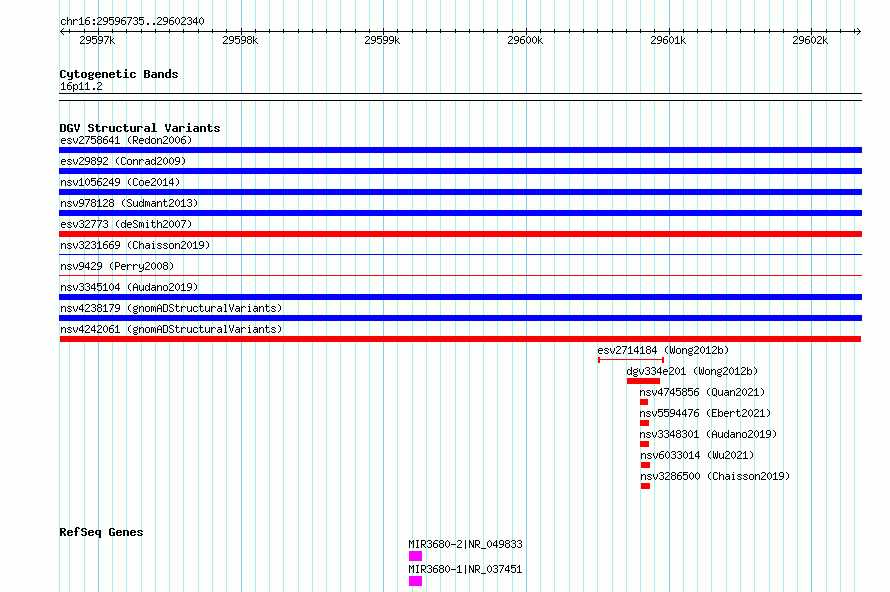
Task: Click the blue bar under nsv3345104
Action: point(460,297)
